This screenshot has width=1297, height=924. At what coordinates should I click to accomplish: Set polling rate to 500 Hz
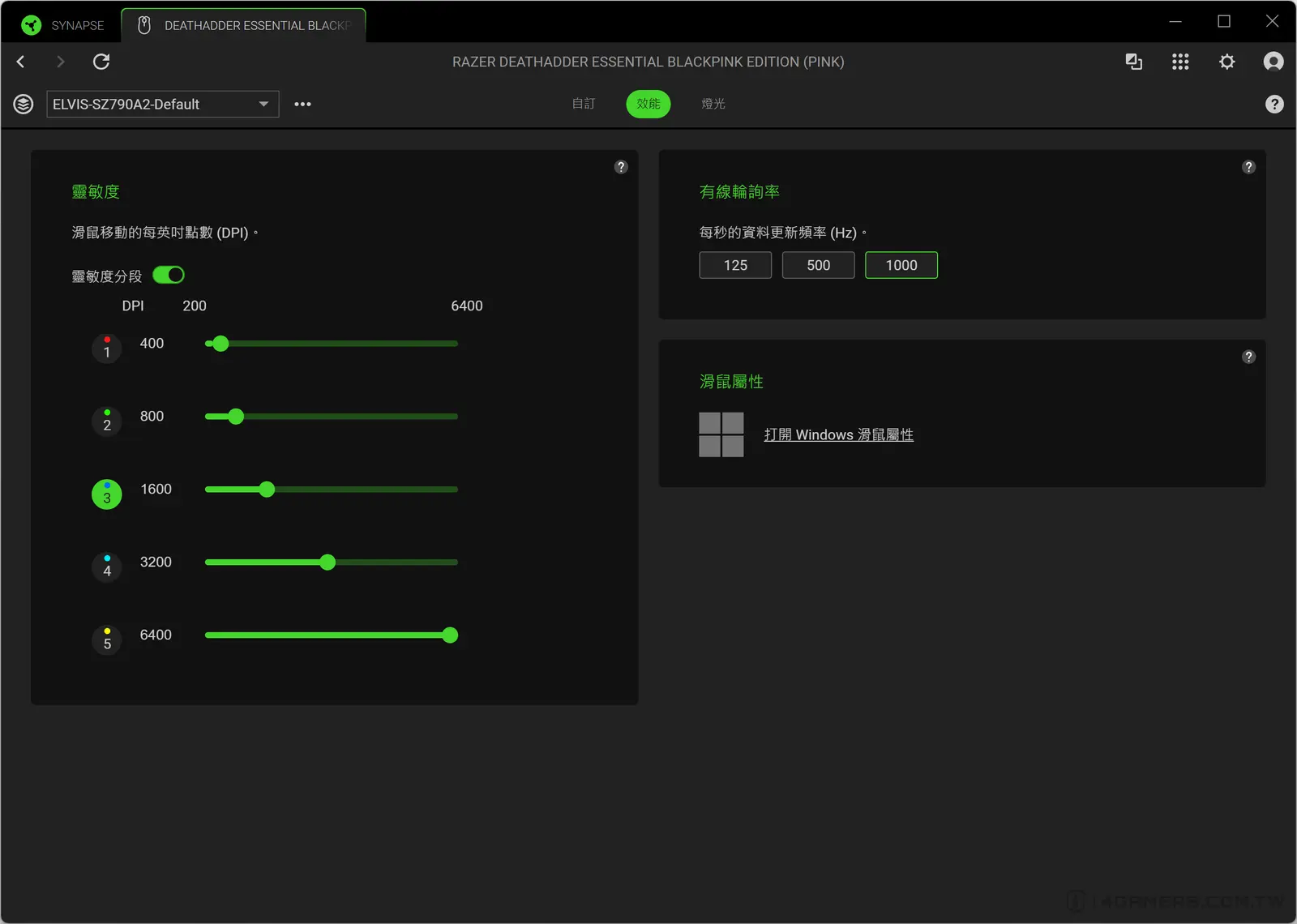(x=819, y=265)
